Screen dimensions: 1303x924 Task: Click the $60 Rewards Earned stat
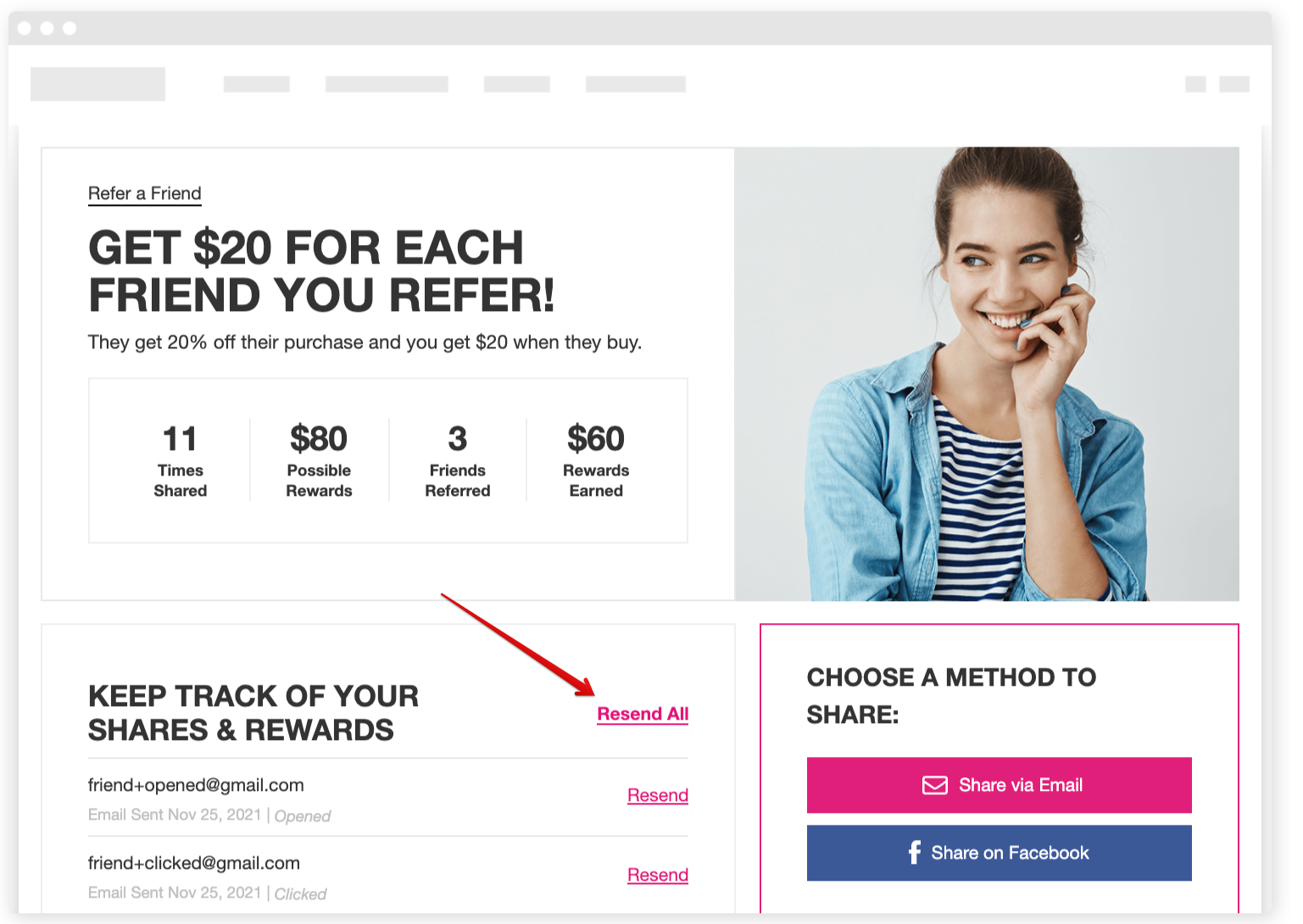pos(596,460)
